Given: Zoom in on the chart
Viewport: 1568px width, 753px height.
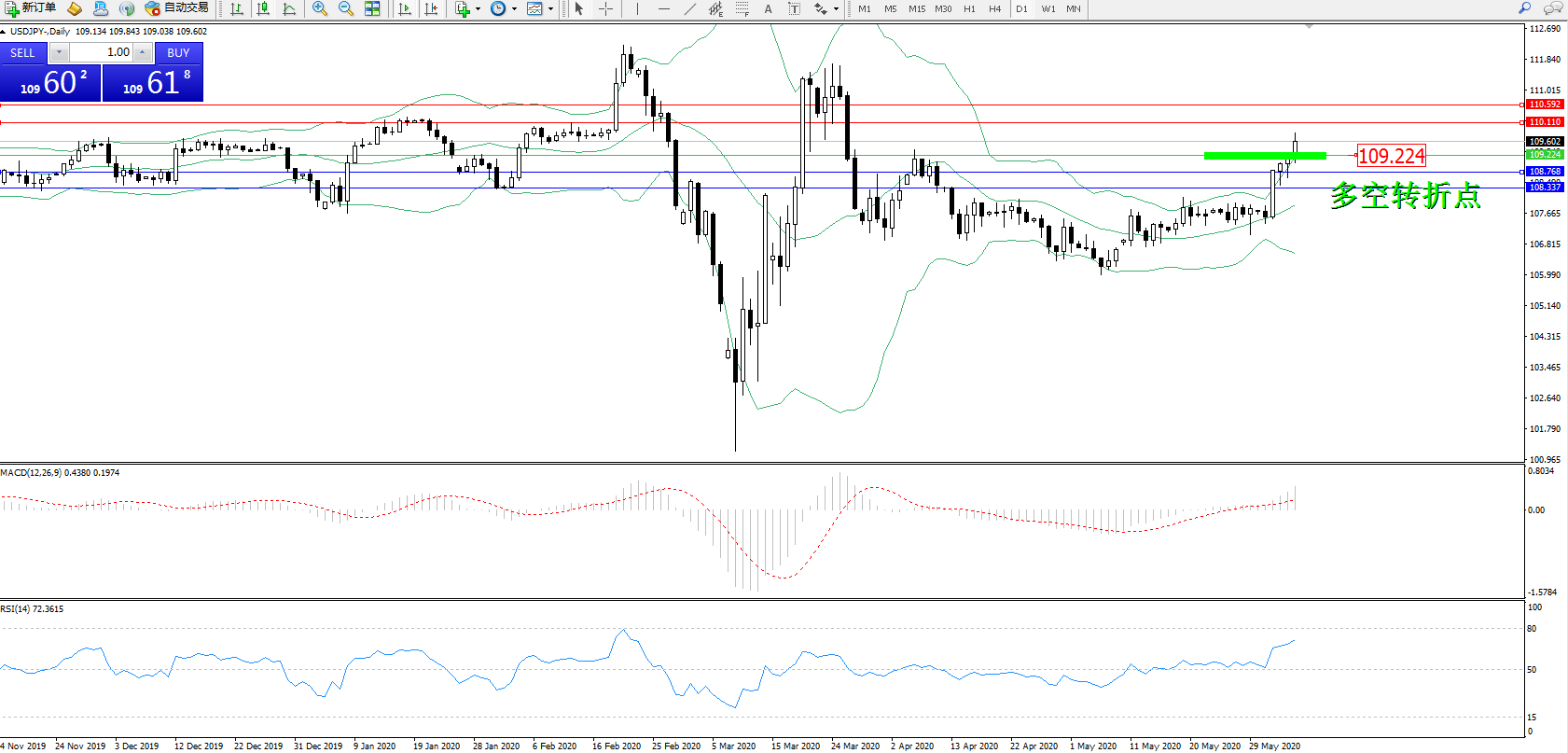Looking at the screenshot, I should tap(320, 8).
